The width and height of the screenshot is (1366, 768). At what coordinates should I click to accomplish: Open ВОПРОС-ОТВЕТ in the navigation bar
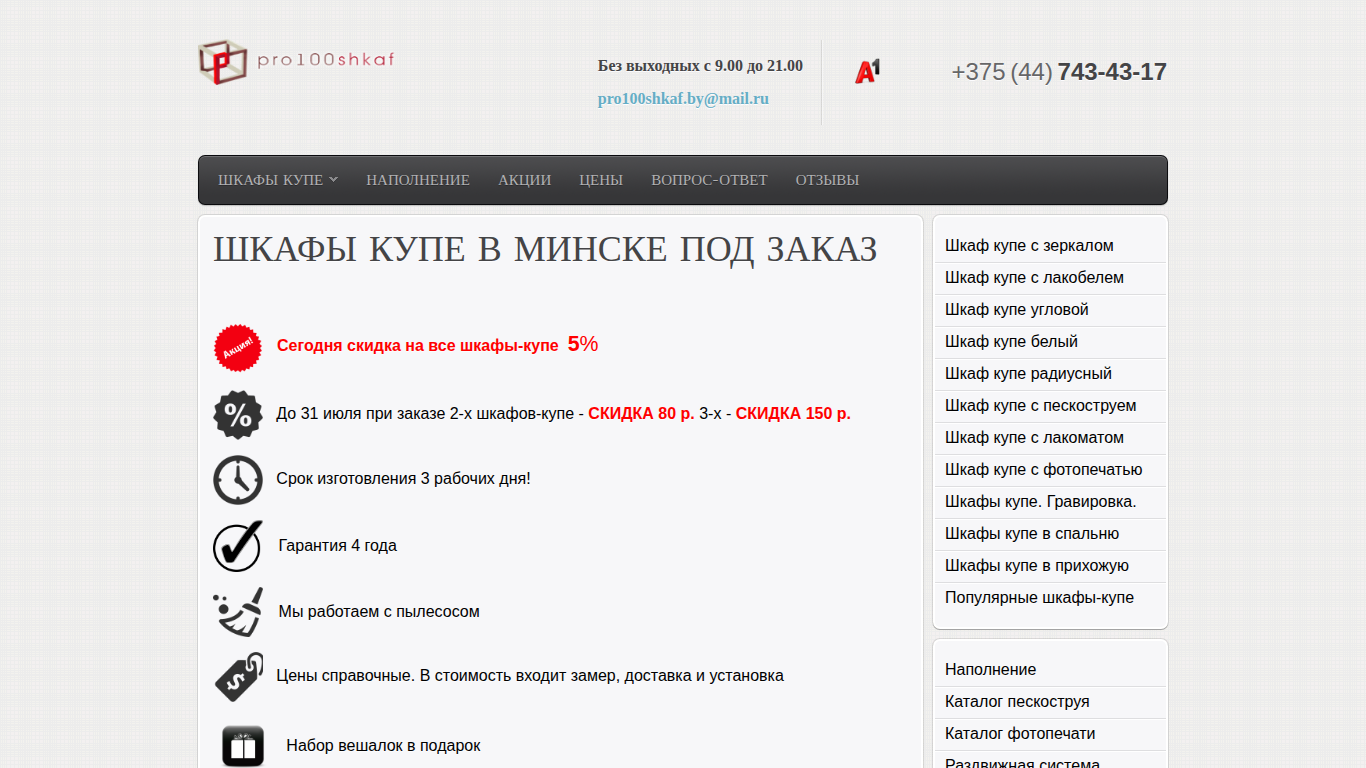[709, 180]
